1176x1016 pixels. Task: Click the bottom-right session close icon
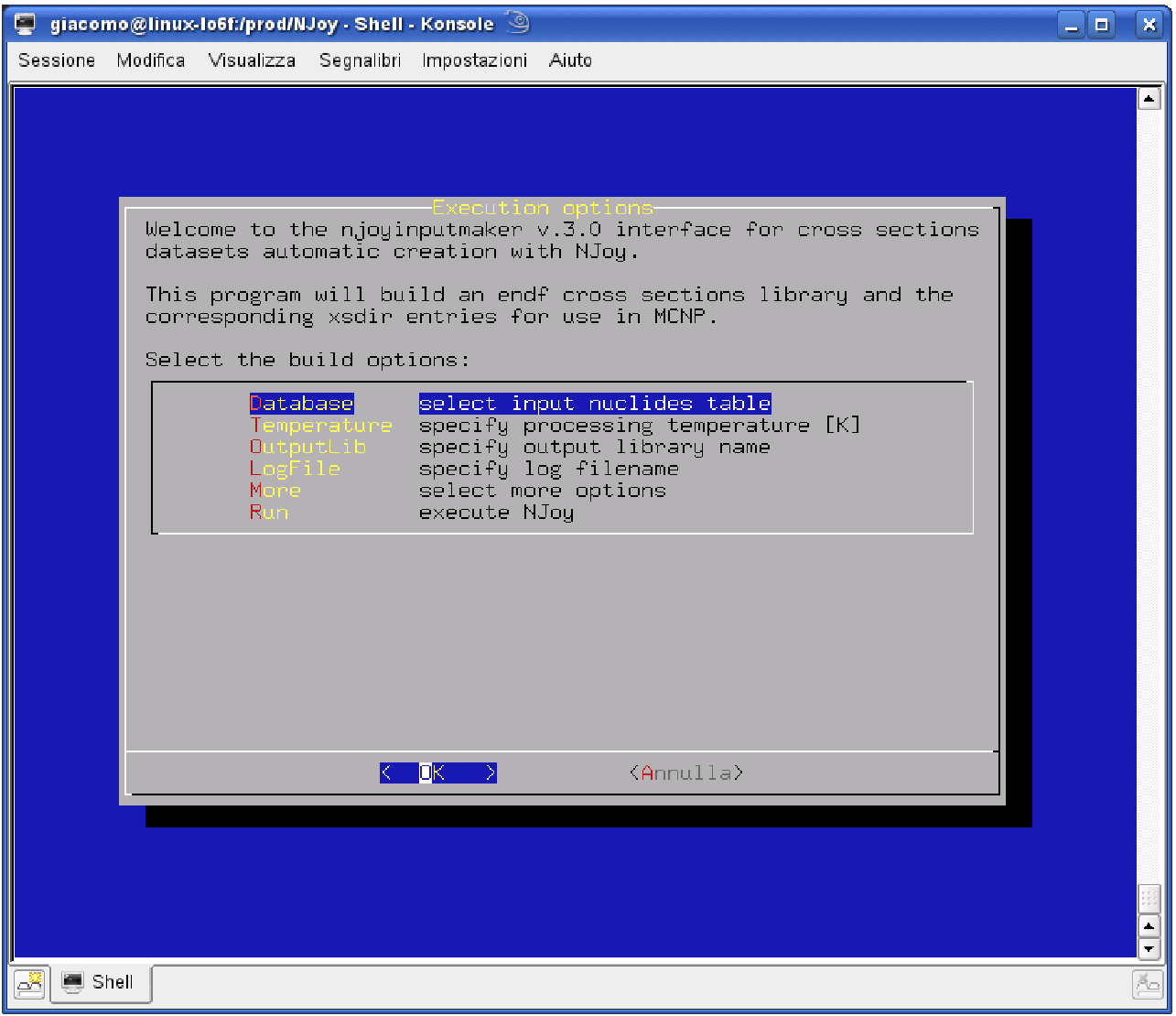1147,984
